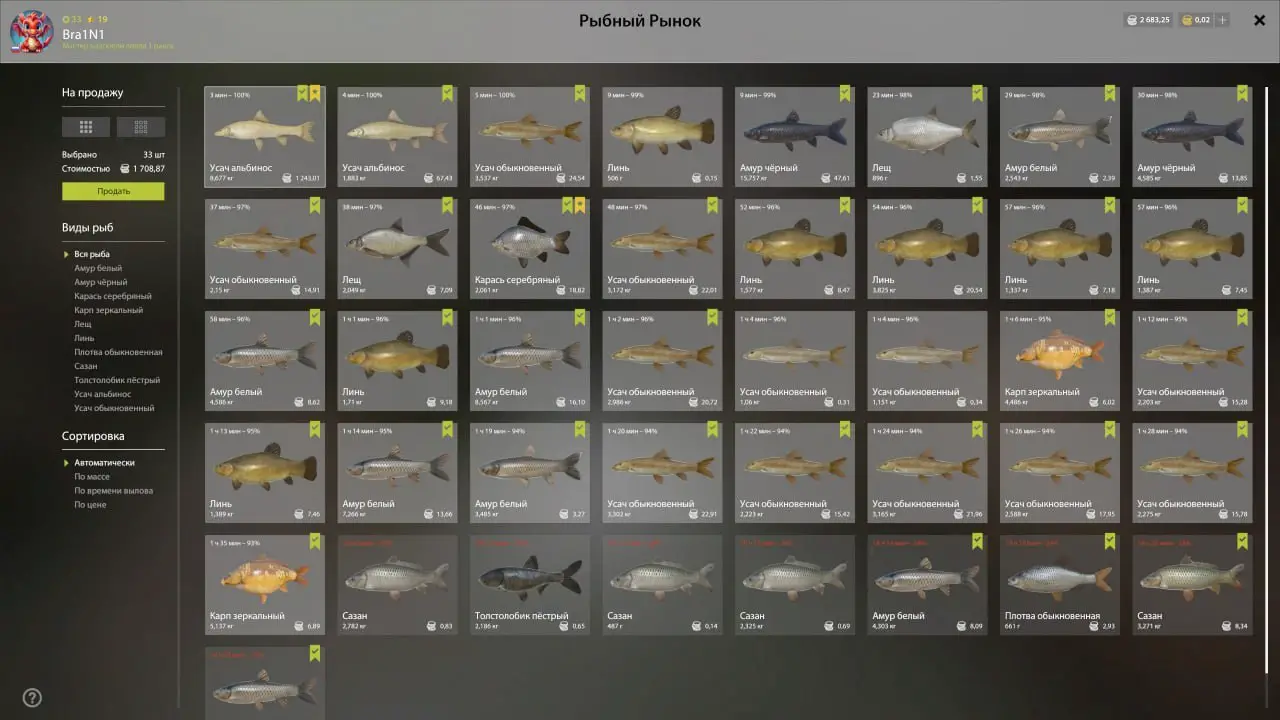The width and height of the screenshot is (1280, 720).
Task: Click the plus icon to add gold
Action: pyautogui.click(x=1222, y=20)
